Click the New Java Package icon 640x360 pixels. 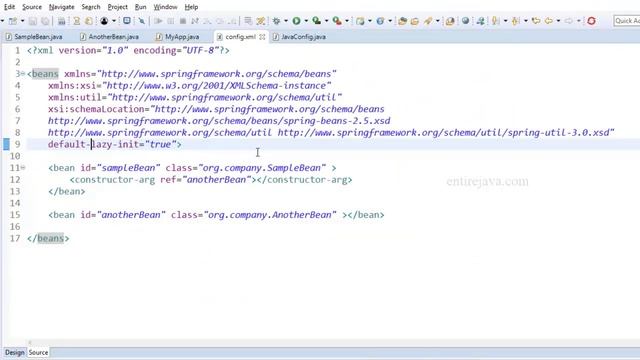click(360, 21)
